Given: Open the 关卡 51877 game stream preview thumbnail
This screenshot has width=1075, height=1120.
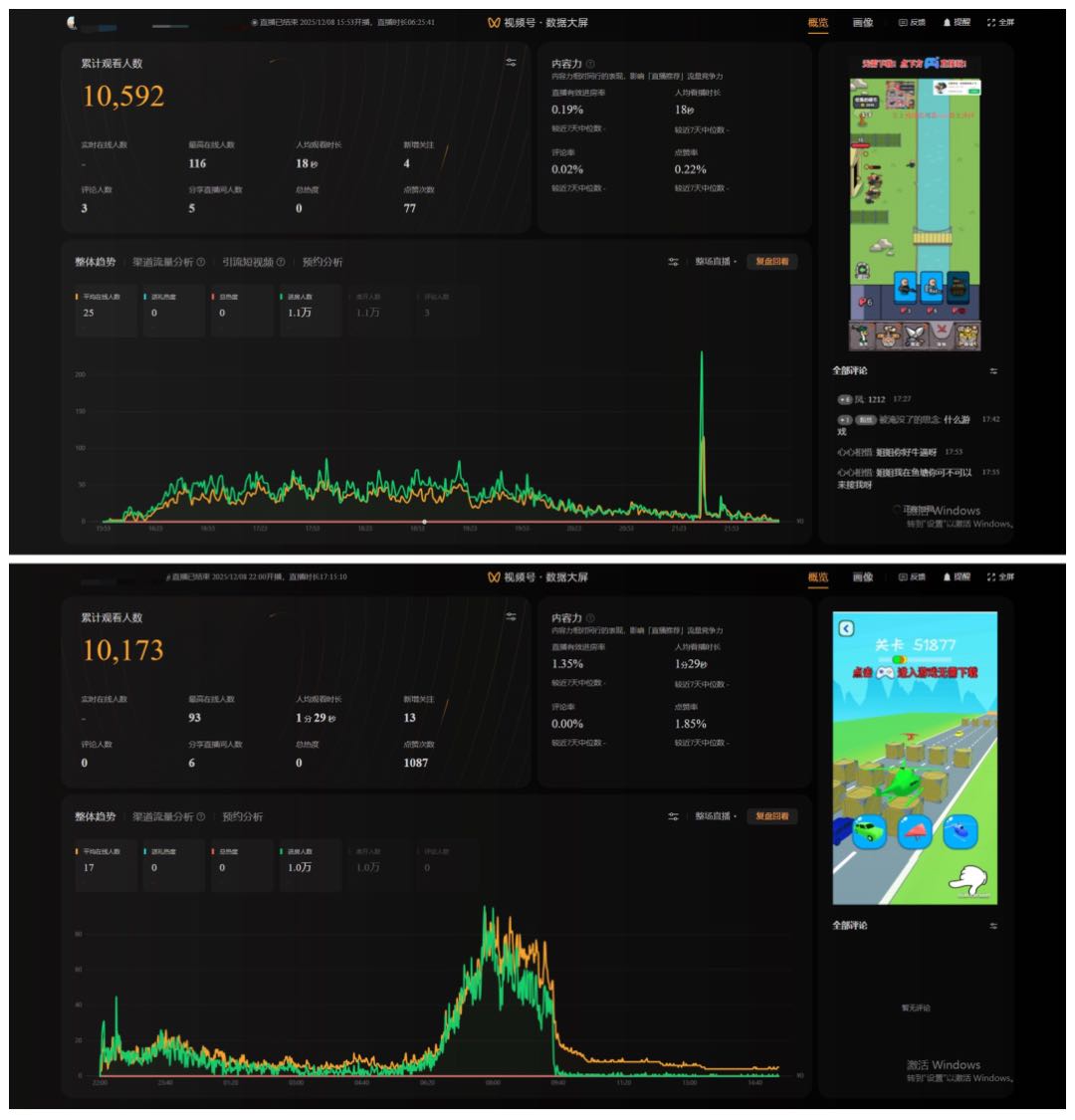Looking at the screenshot, I should tap(915, 758).
